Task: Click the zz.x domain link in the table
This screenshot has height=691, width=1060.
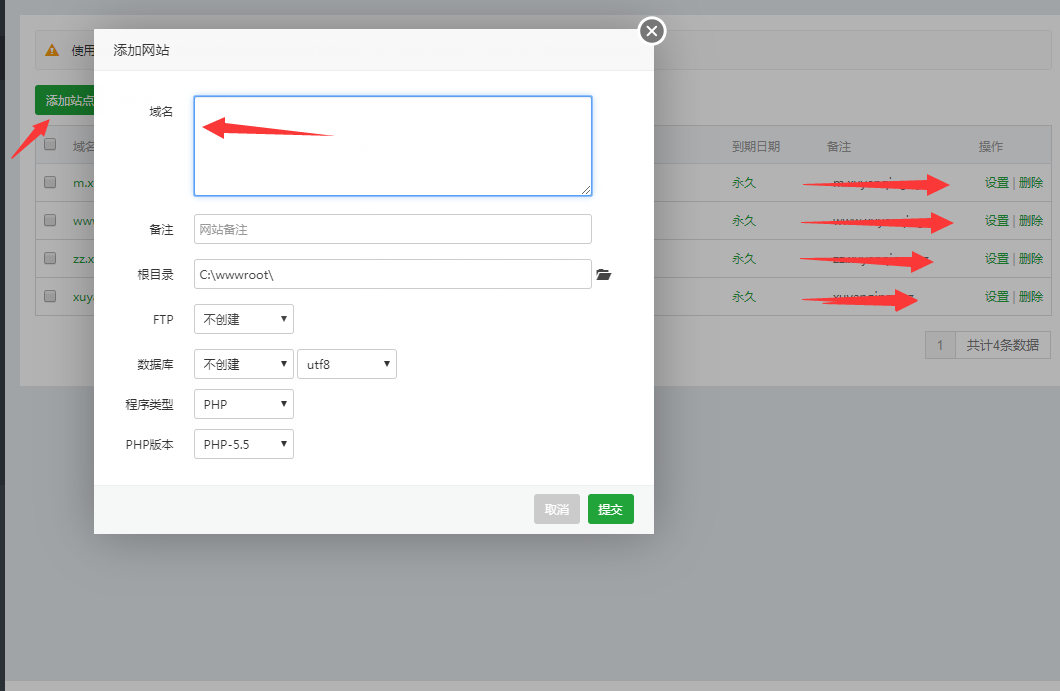Action: point(83,259)
